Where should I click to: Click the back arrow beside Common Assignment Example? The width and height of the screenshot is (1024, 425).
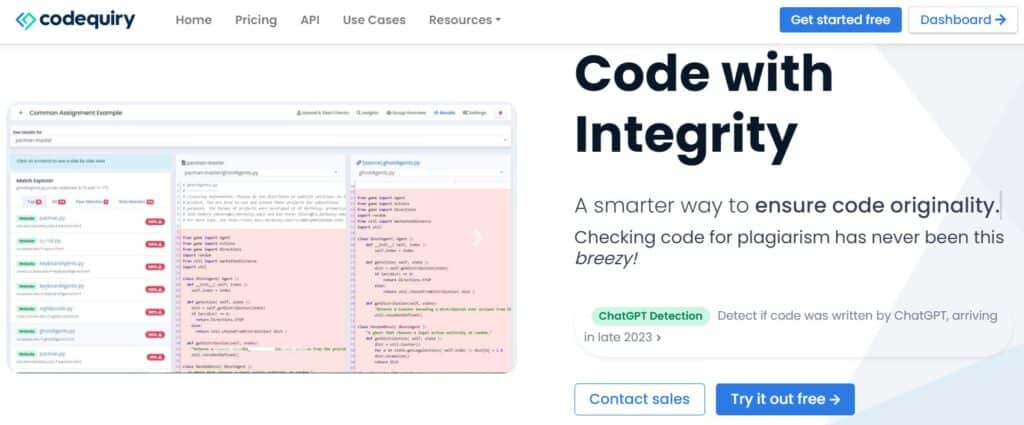coord(20,113)
